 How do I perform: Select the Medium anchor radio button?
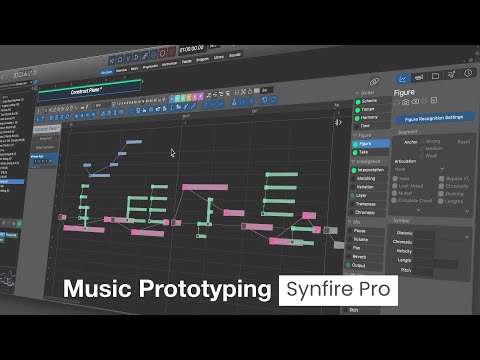coord(423,149)
